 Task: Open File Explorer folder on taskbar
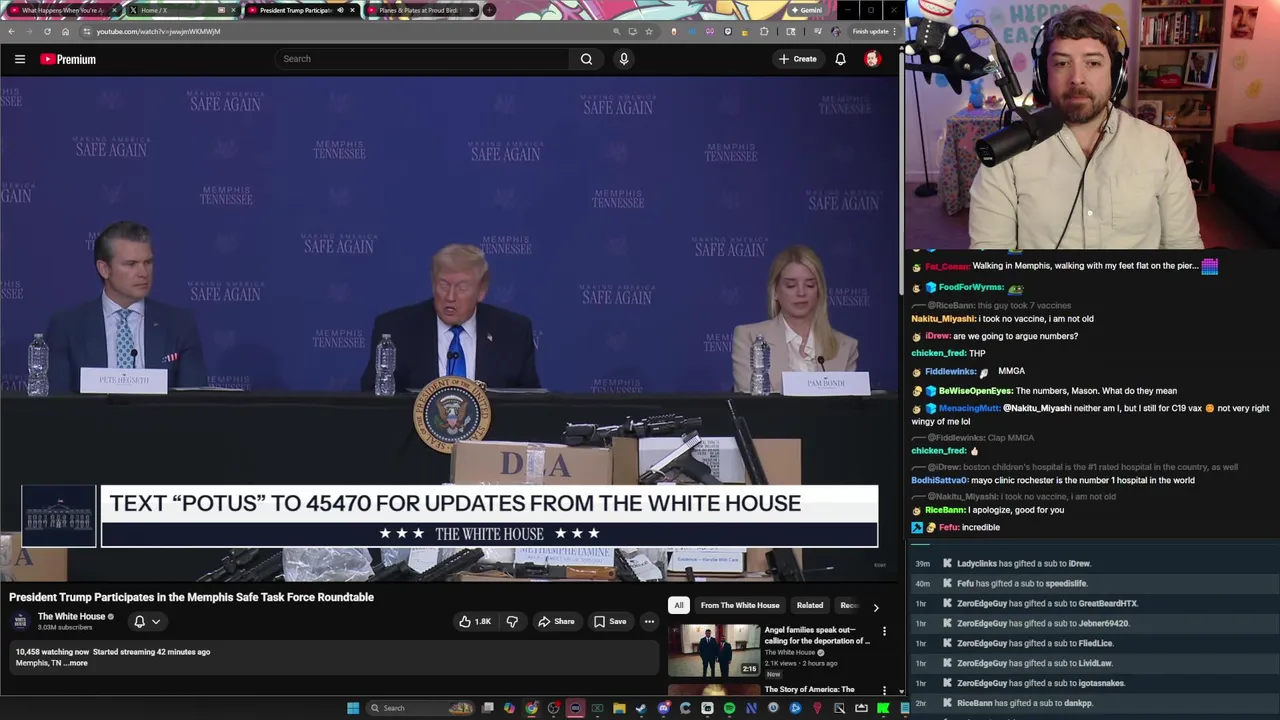tap(619, 708)
